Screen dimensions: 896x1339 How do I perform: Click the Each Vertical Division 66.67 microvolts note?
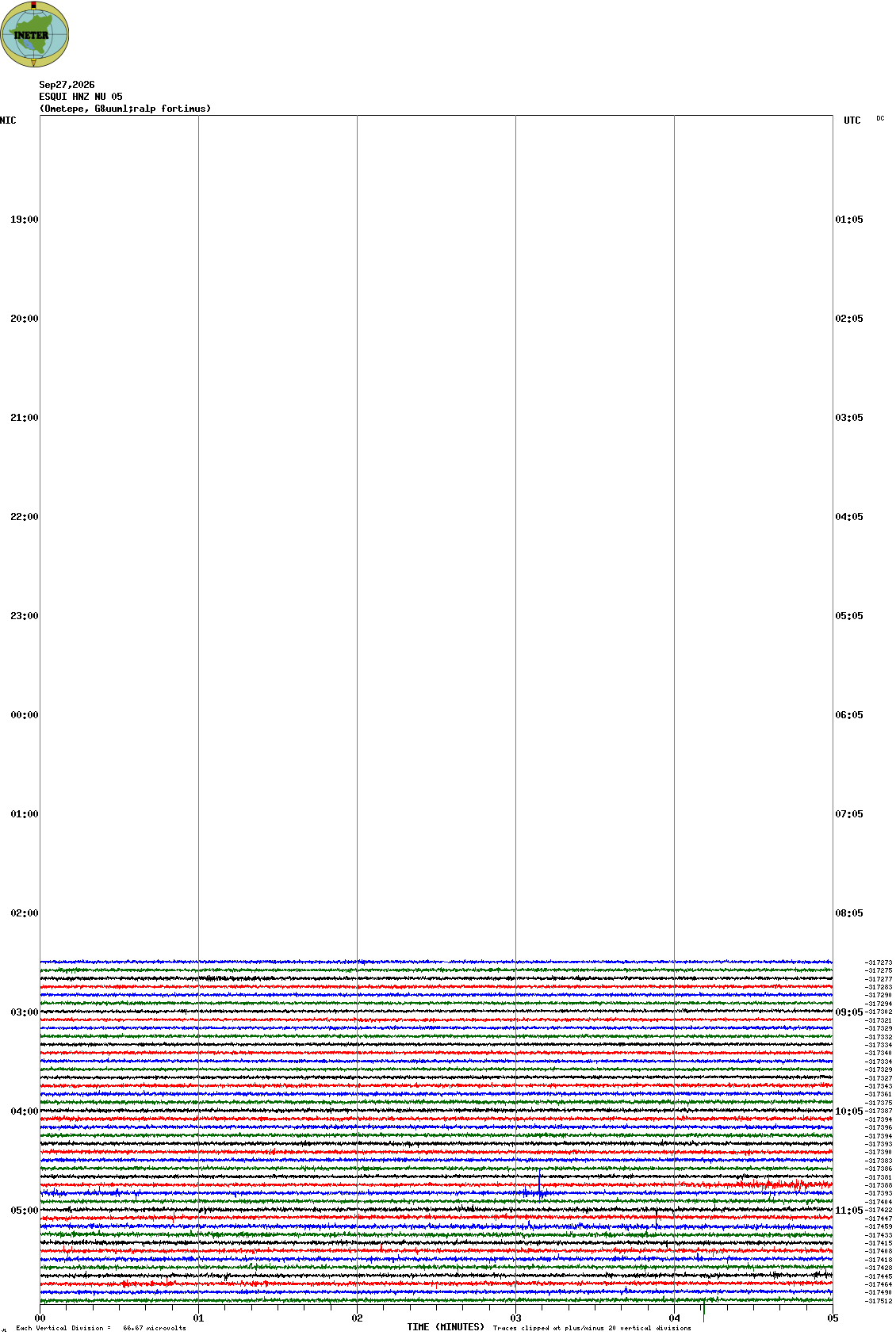tap(101, 1328)
